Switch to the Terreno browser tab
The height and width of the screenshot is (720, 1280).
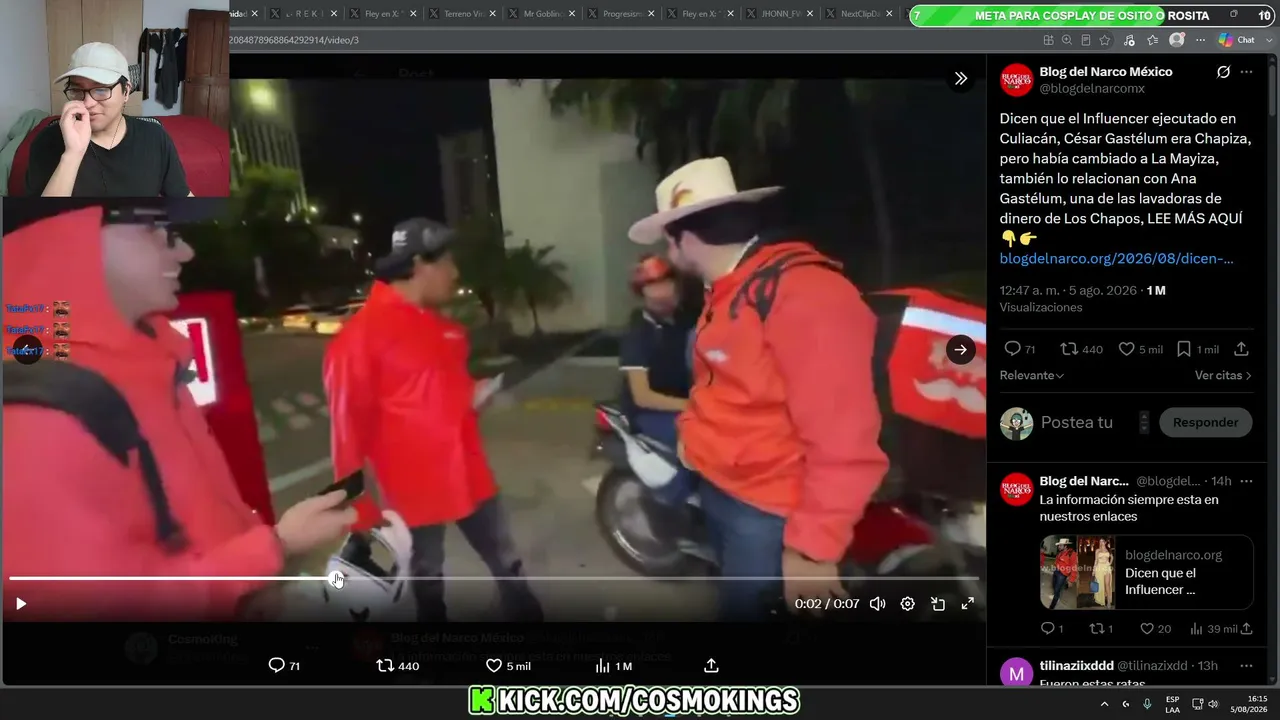[463, 14]
